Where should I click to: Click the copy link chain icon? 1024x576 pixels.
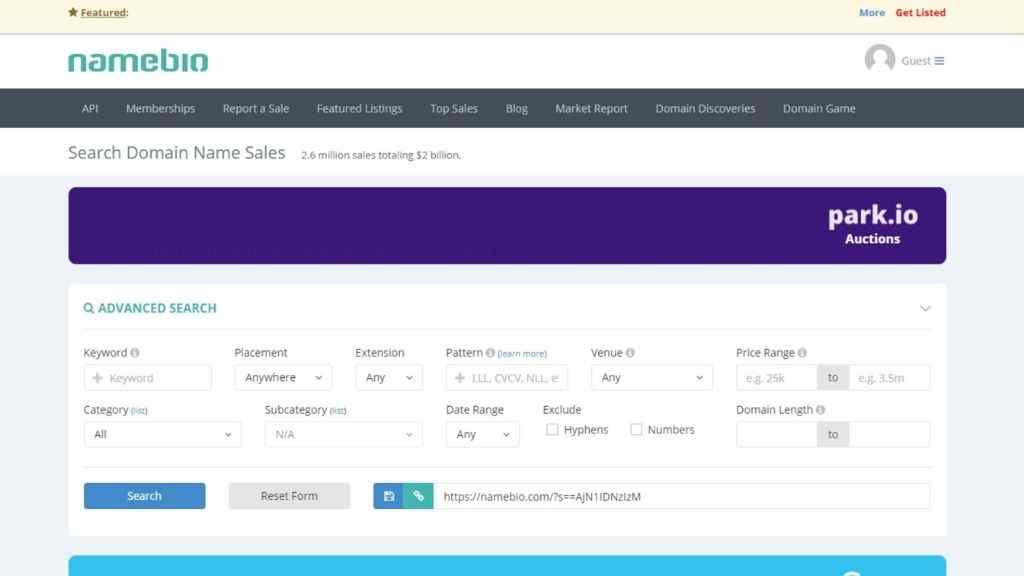[419, 496]
